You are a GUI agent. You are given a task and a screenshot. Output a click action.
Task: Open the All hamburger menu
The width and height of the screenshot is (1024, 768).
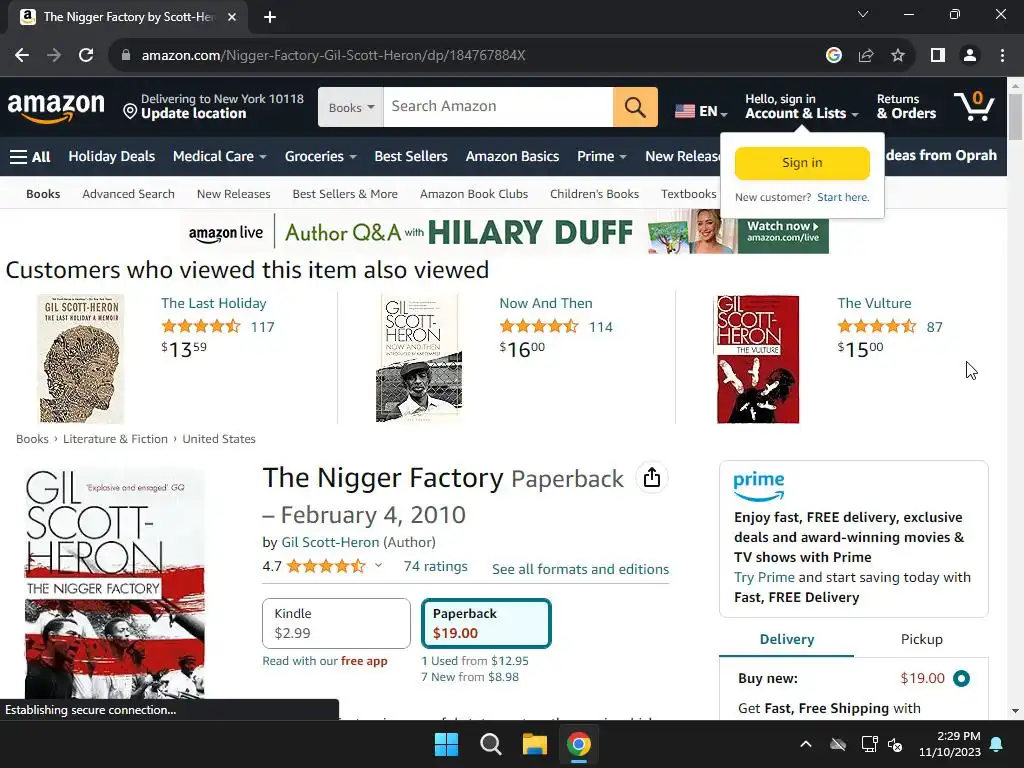click(x=30, y=157)
